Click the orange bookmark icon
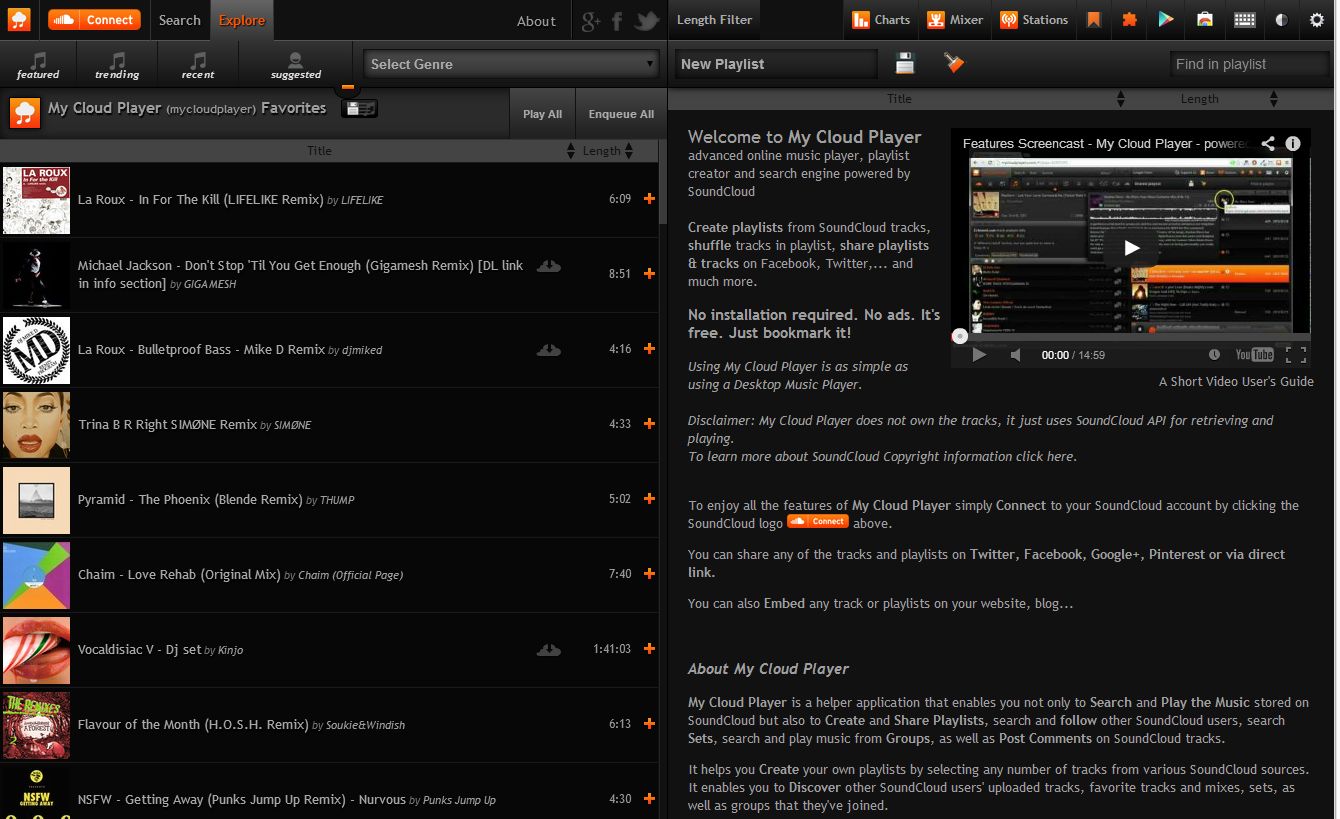This screenshot has width=1340, height=819. click(x=1094, y=20)
